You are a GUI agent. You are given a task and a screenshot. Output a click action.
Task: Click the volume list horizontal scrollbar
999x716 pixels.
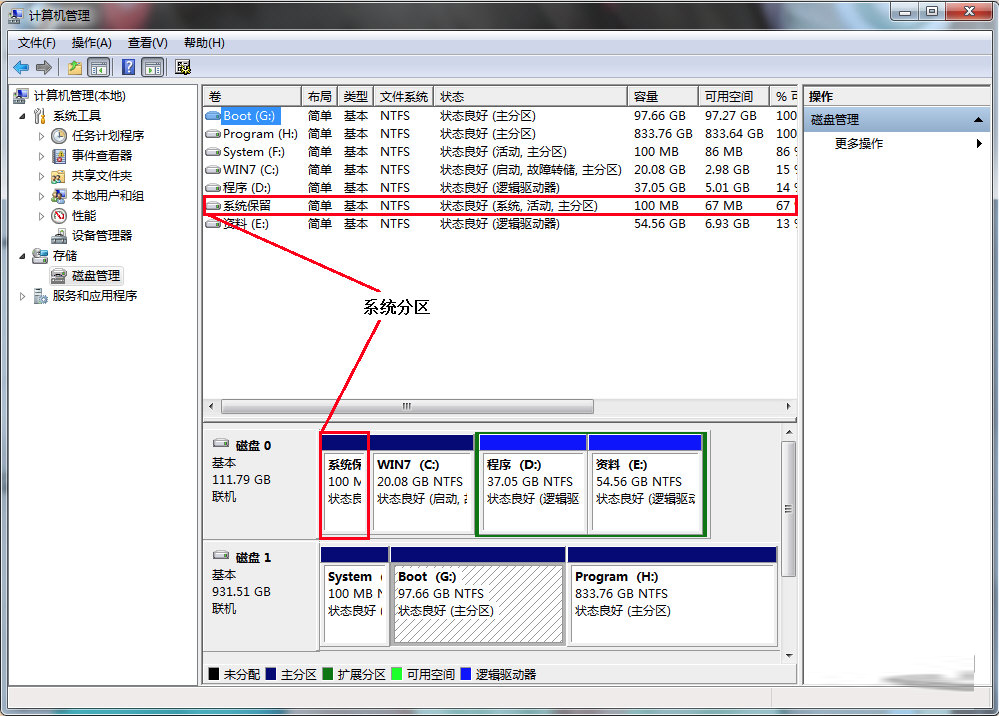click(406, 407)
